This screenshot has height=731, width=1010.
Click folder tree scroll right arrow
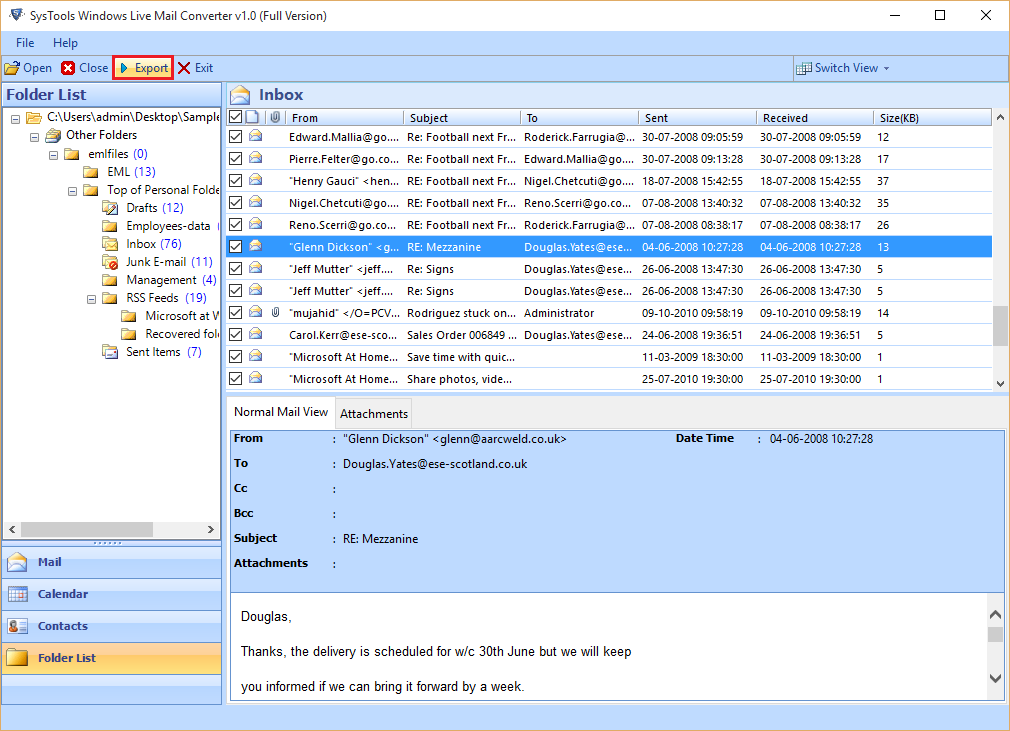211,529
